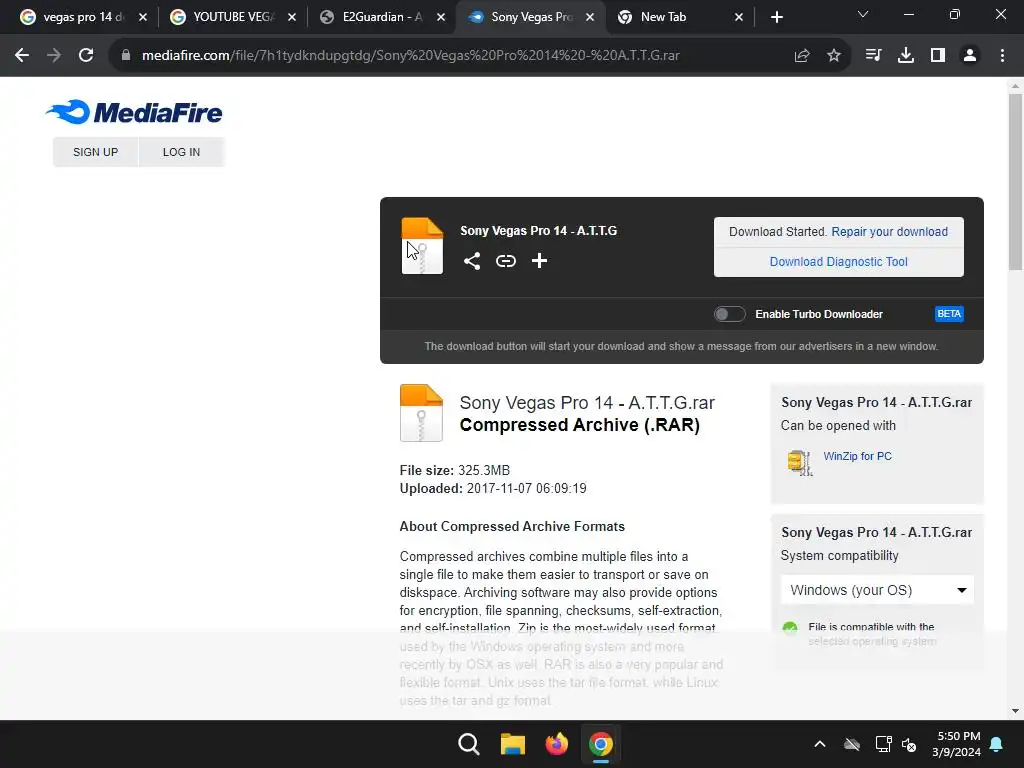
Task: Enable the Turbo Downloader toggle
Action: [729, 314]
